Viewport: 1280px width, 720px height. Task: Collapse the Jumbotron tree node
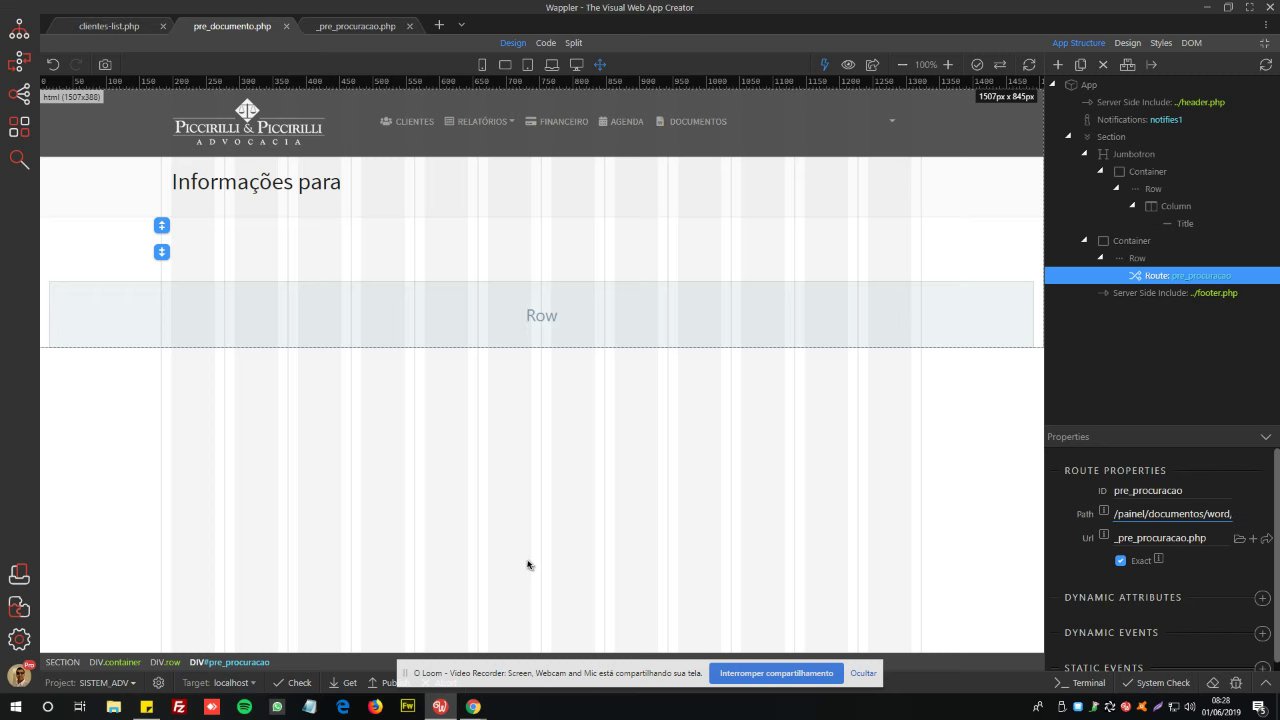[x=1085, y=154]
